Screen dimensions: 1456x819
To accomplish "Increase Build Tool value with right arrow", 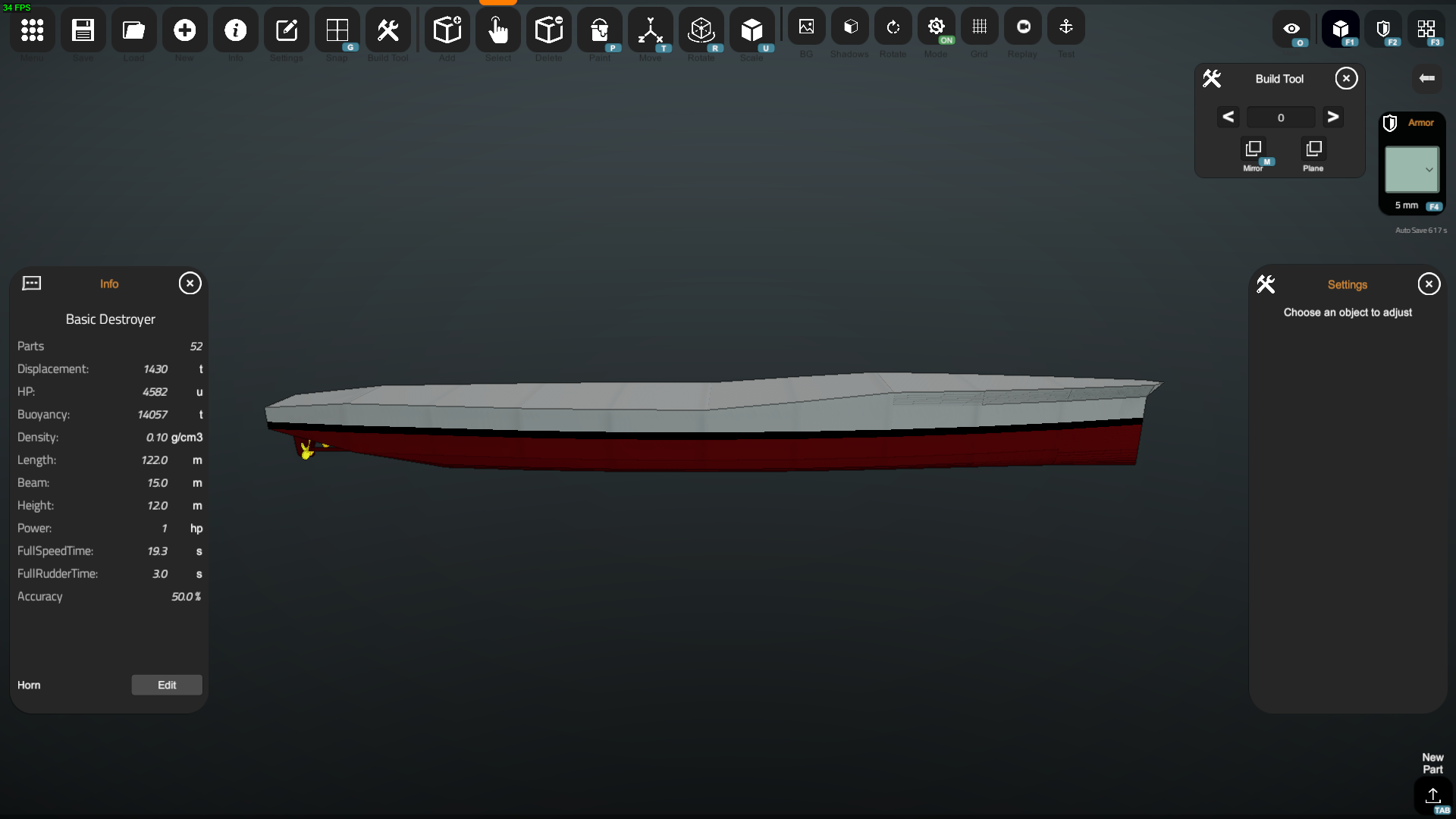I will pos(1332,117).
